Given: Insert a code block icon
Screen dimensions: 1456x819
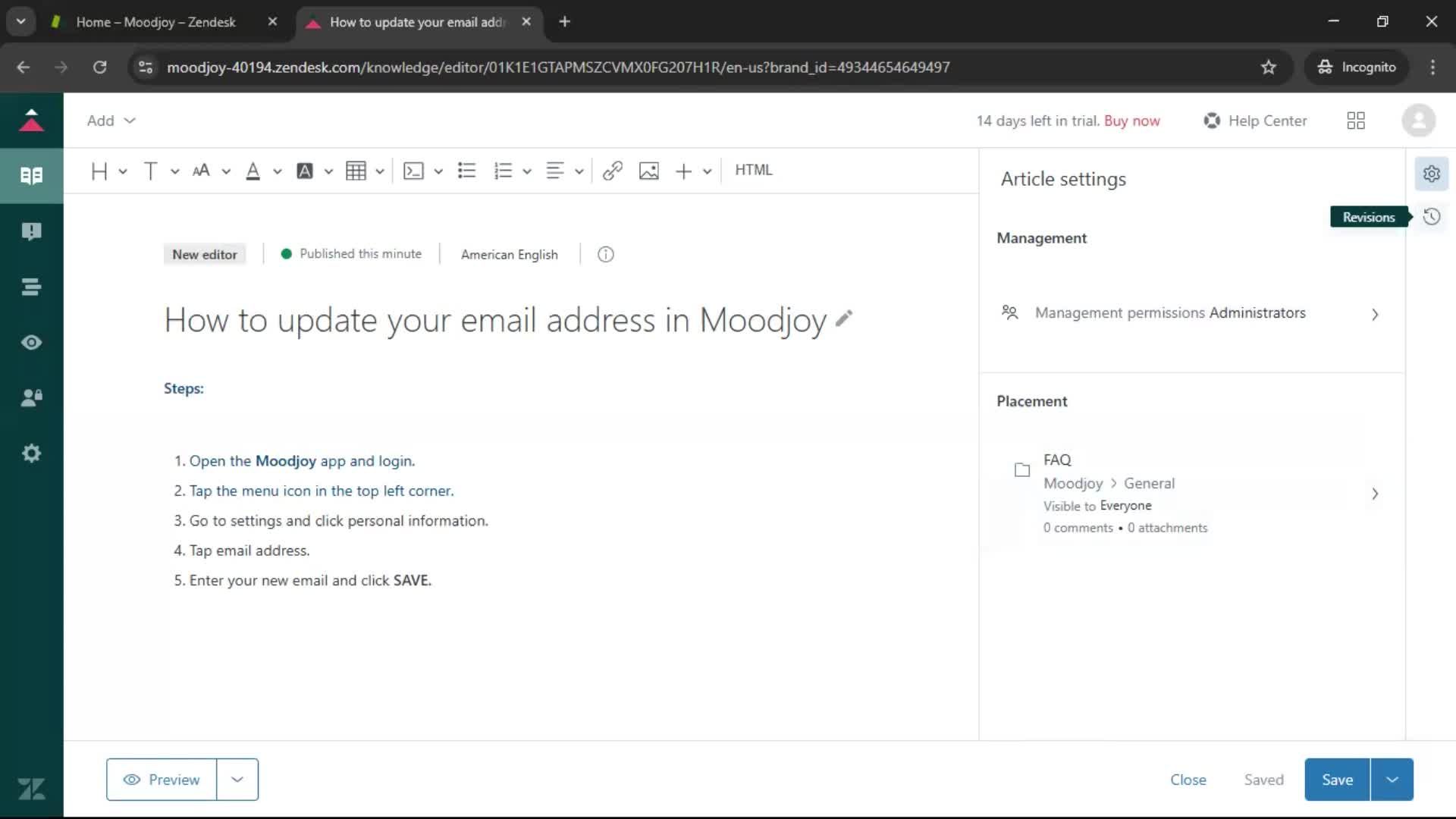Looking at the screenshot, I should (413, 171).
